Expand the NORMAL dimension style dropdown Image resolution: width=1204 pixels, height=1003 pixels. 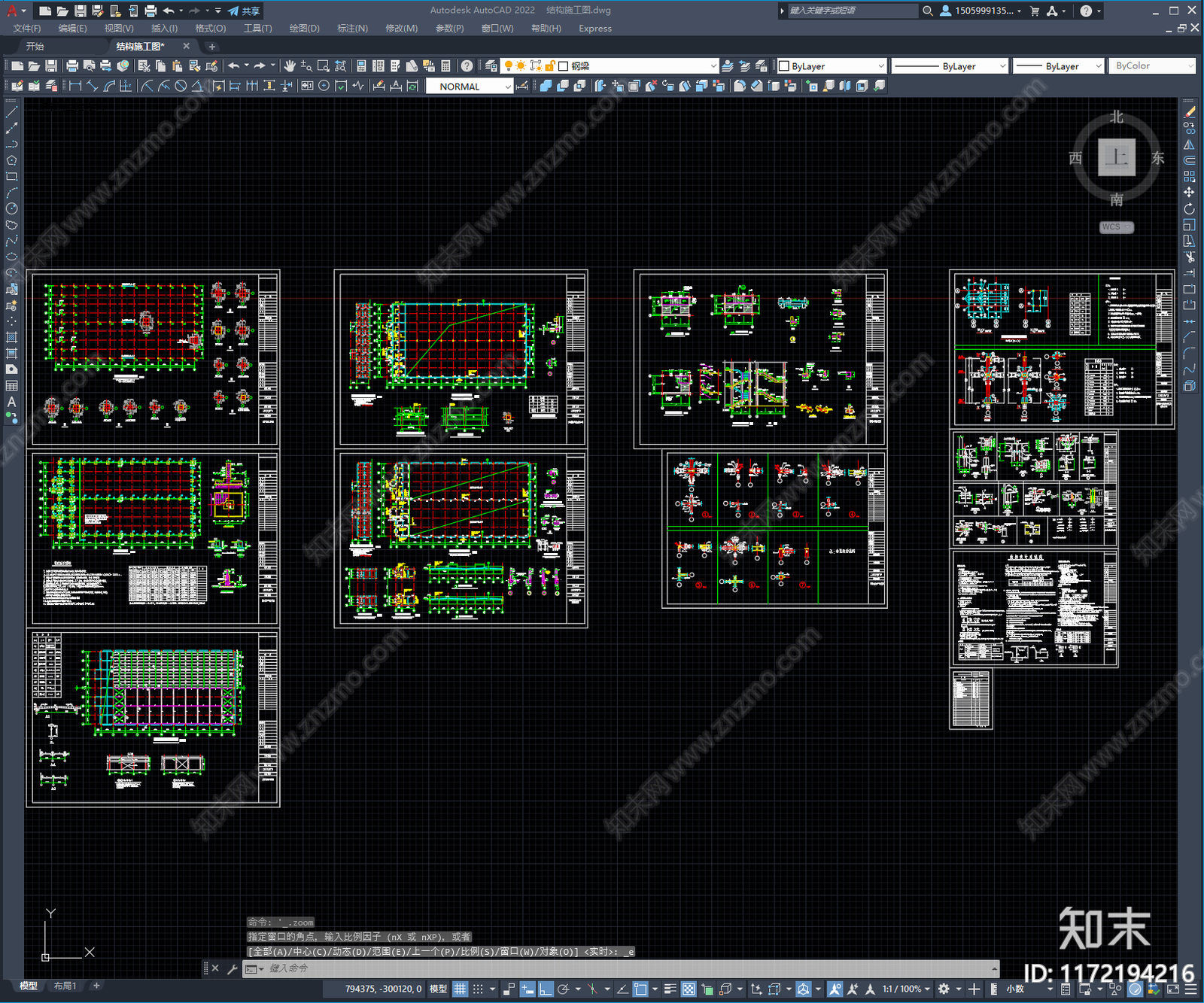coord(508,87)
